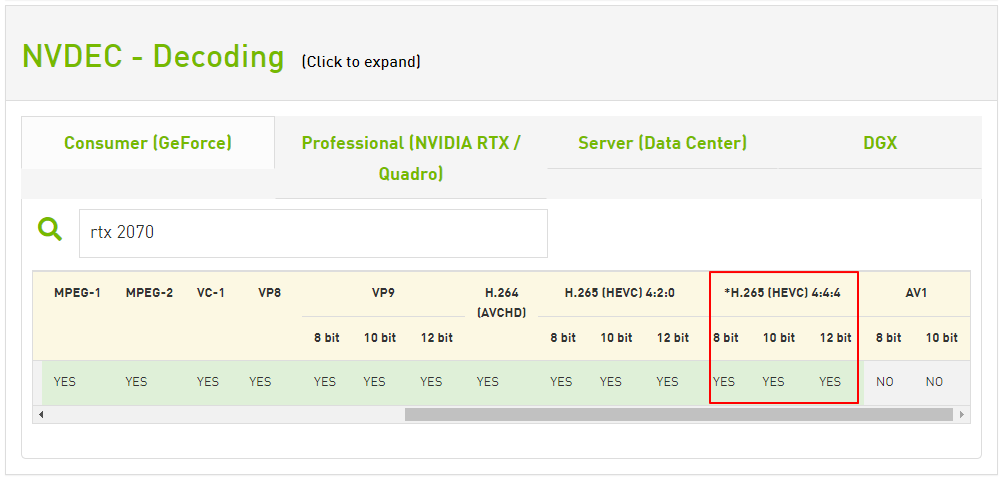Screen dimensions: 1003x480
Task: Click the AV1 column header
Action: (x=916, y=293)
